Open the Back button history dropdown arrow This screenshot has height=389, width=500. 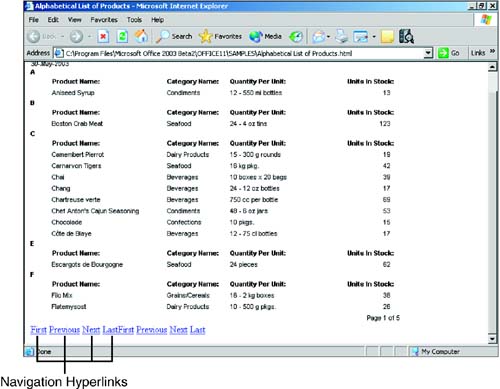pos(62,36)
